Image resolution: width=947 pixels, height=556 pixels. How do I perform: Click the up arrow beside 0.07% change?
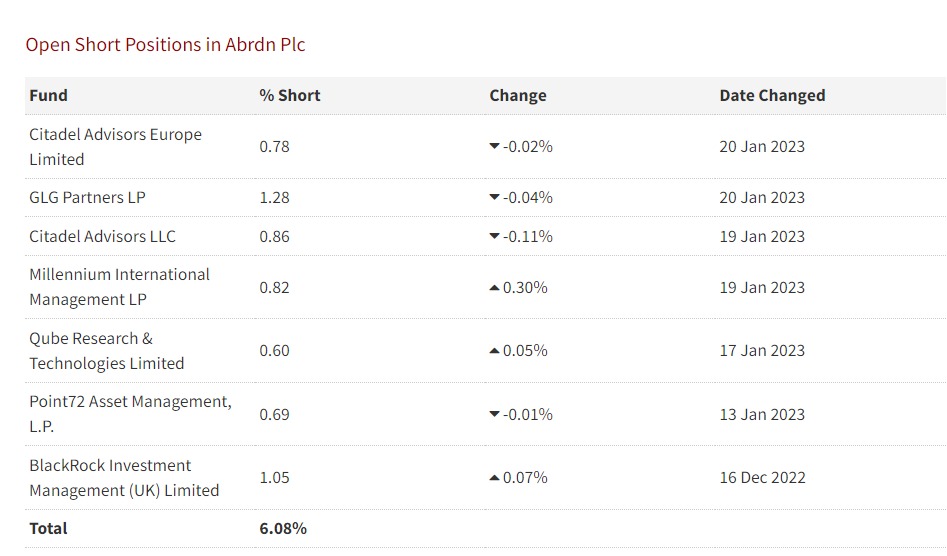494,478
